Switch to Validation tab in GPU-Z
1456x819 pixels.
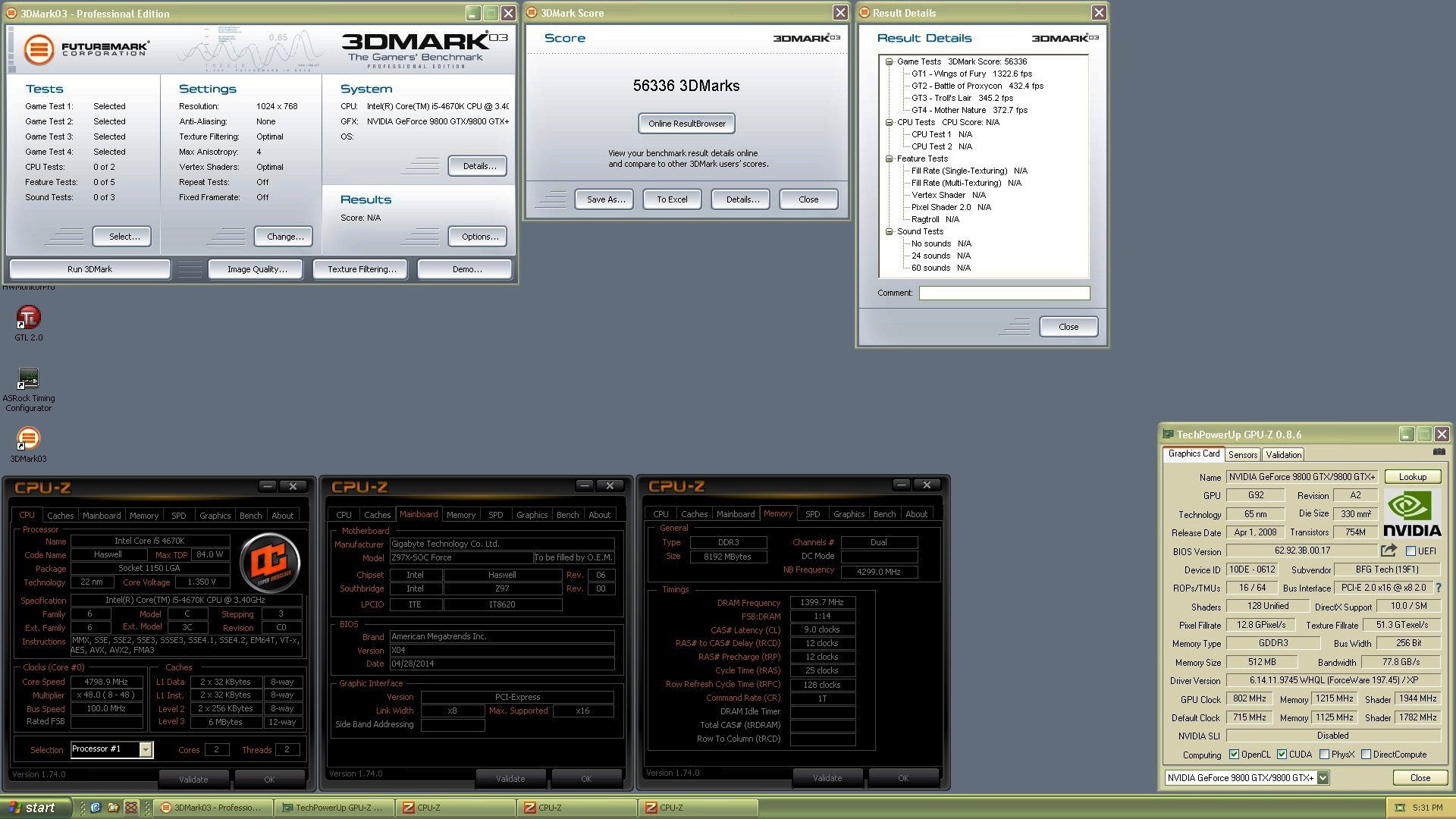[x=1283, y=454]
